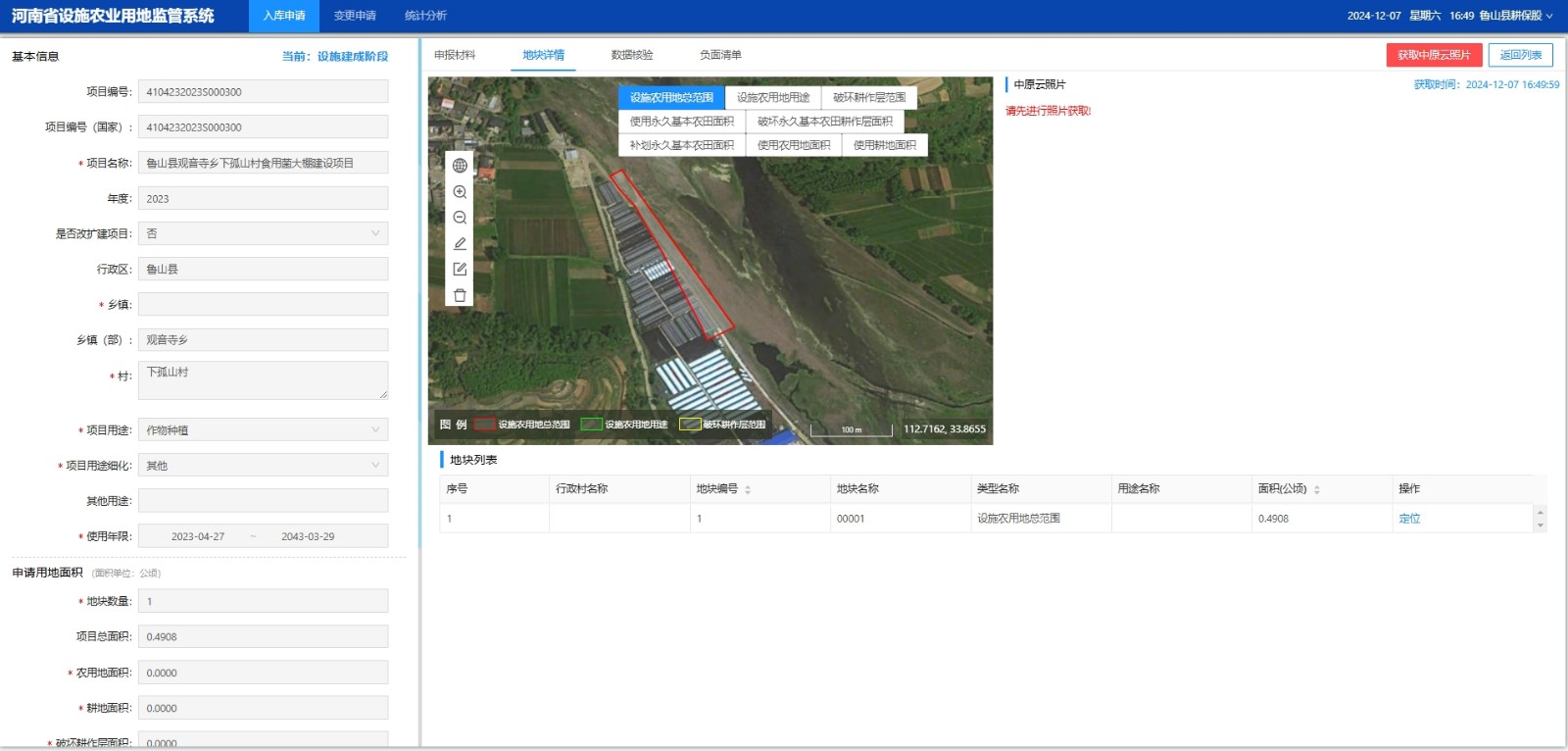Click the 农用地面积 input field
This screenshot has height=751, width=1568.
263,673
